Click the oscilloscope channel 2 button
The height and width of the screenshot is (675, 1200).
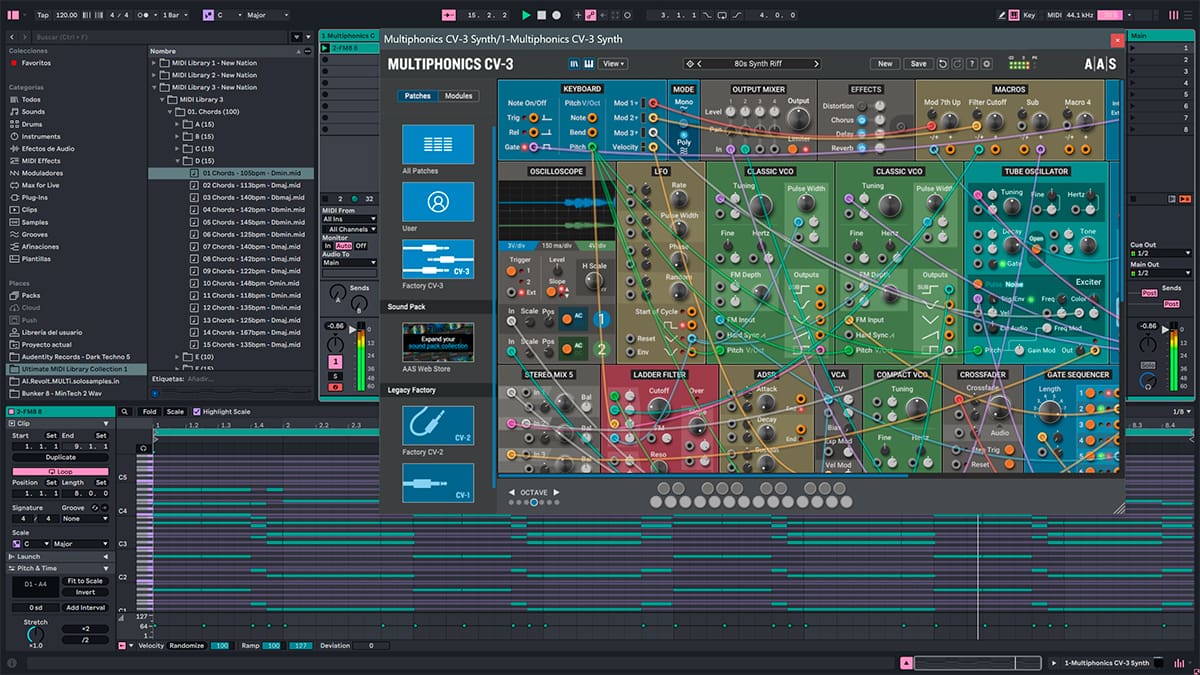click(601, 349)
